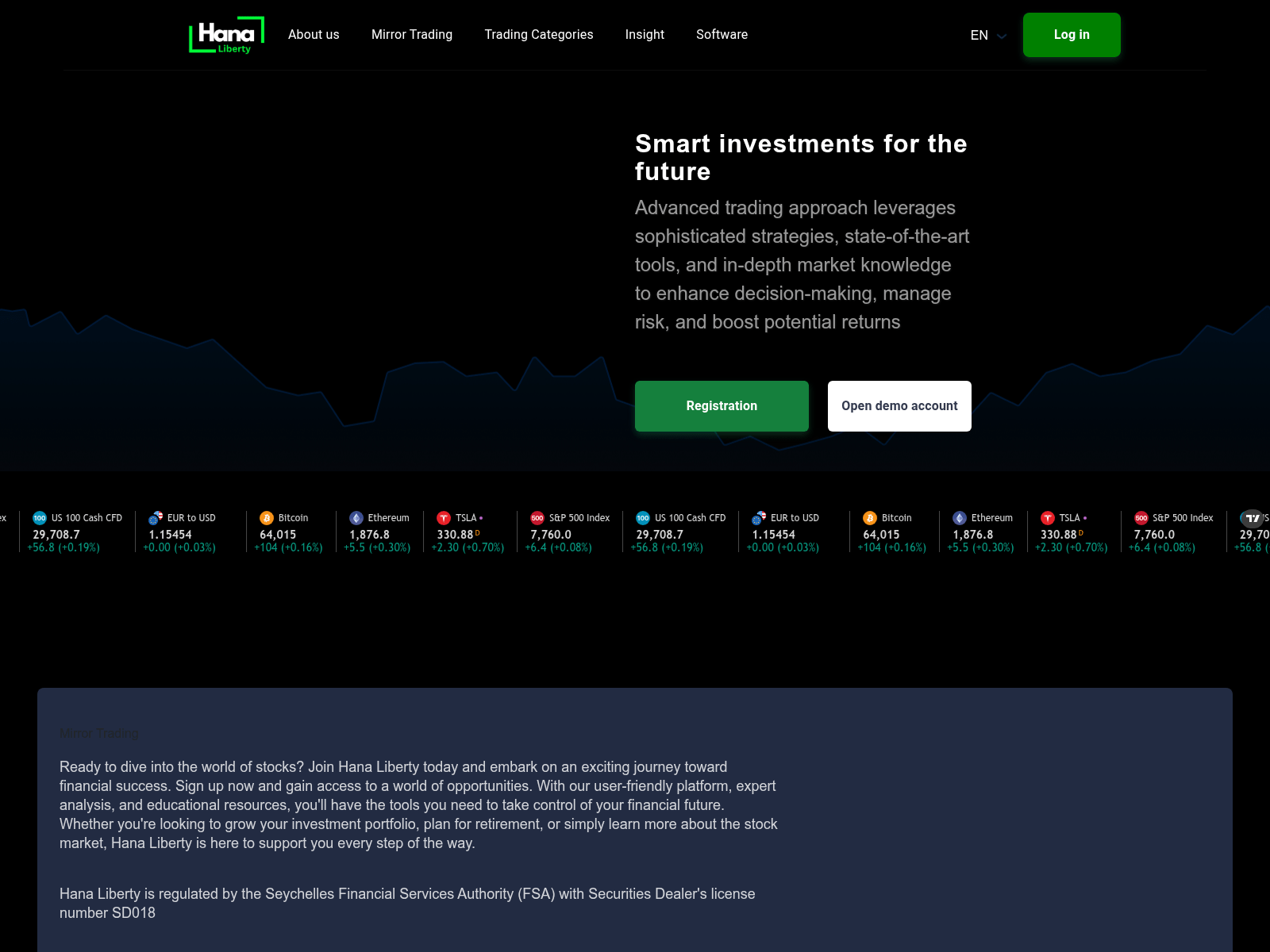Click the leftmost "7,760.0" S&P 500 value
Viewport: 1270px width, 952px height.
tap(551, 535)
